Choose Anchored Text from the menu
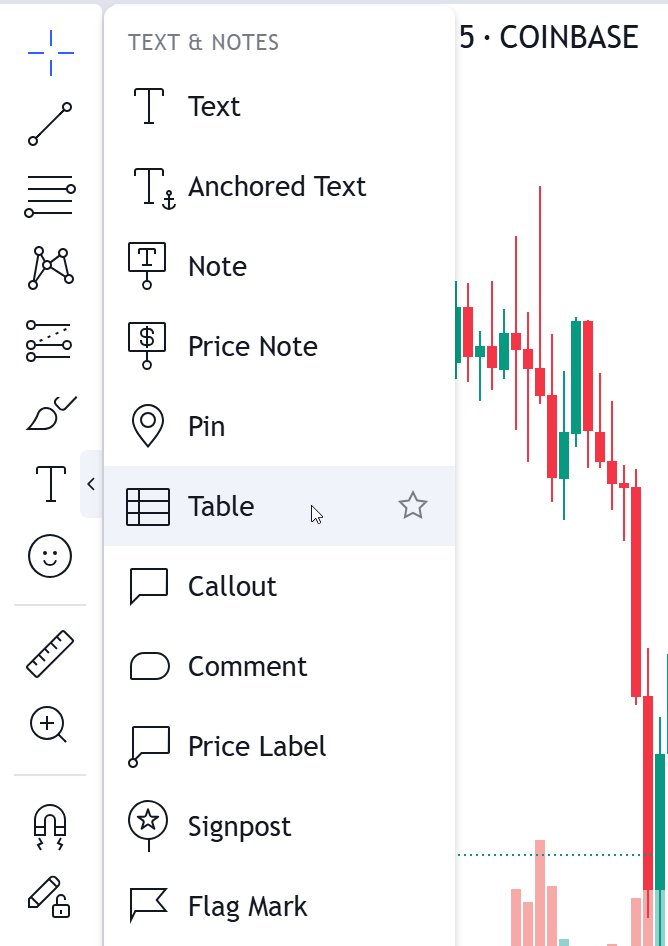 point(276,187)
